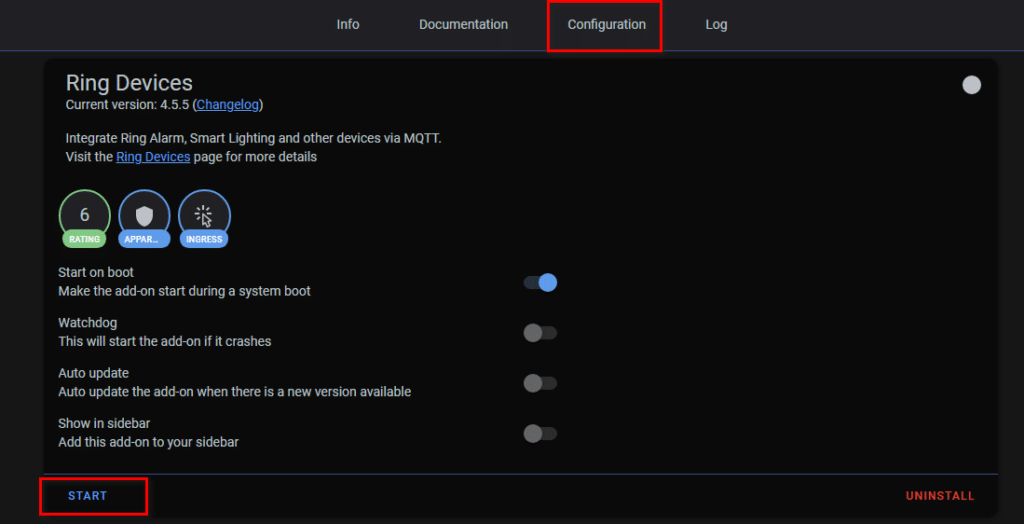The image size is (1024, 524).
Task: Enable the Show in sidebar toggle
Action: click(540, 433)
